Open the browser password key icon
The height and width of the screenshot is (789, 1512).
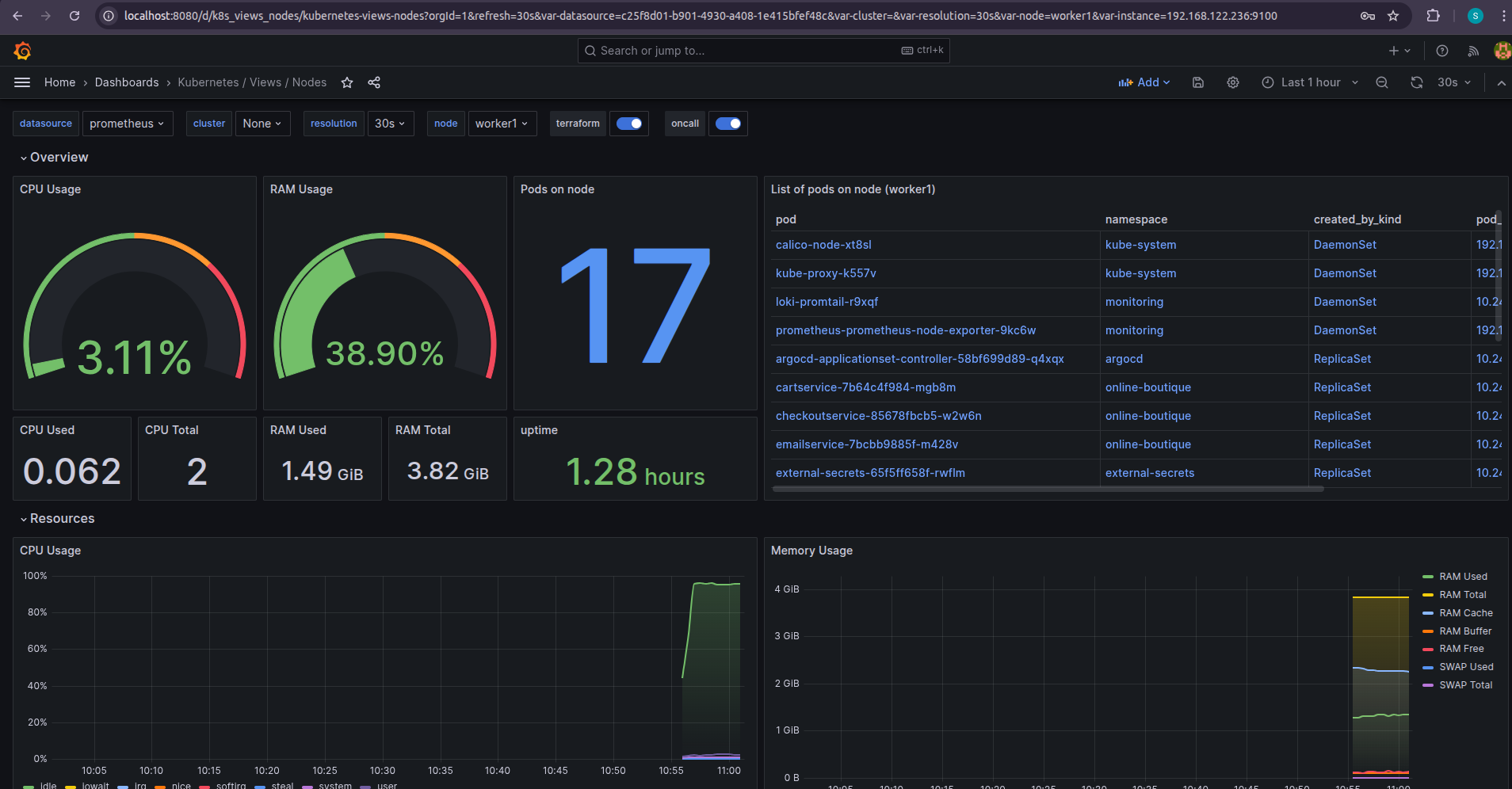pyautogui.click(x=1368, y=16)
